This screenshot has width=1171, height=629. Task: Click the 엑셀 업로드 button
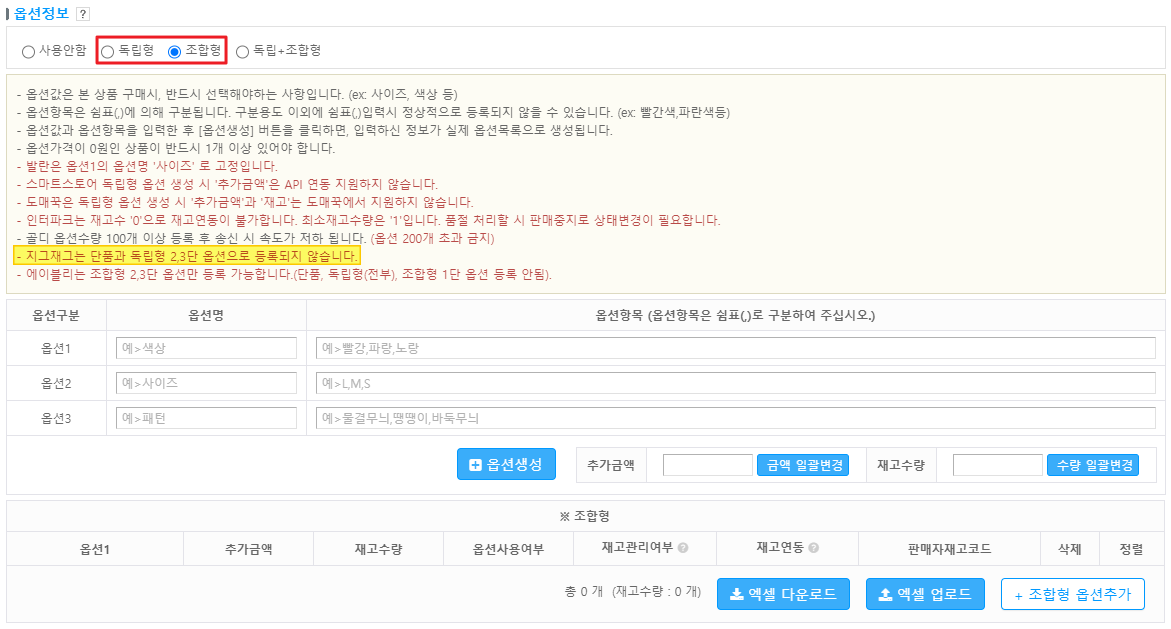coord(925,594)
